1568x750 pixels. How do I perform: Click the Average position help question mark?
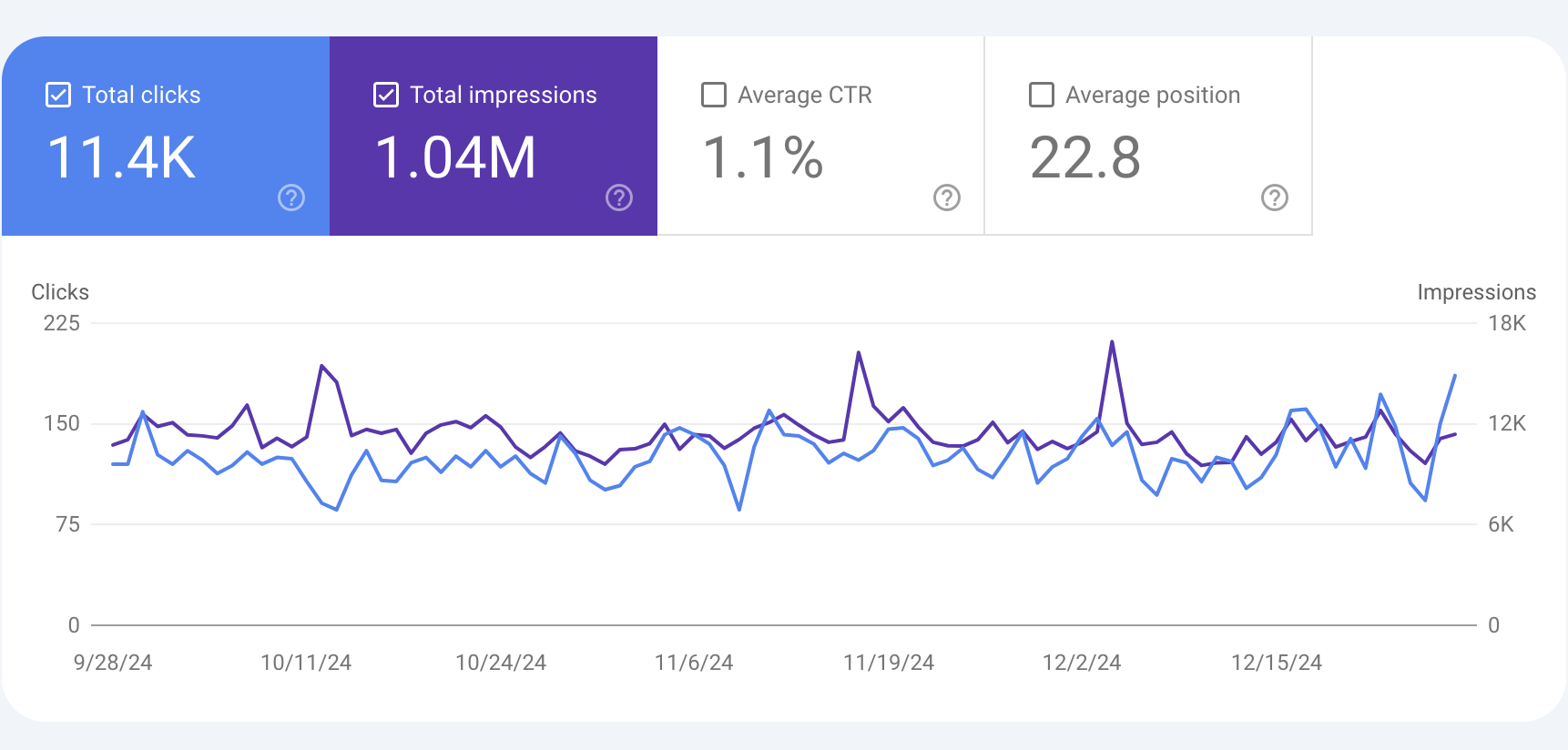pos(1275,198)
